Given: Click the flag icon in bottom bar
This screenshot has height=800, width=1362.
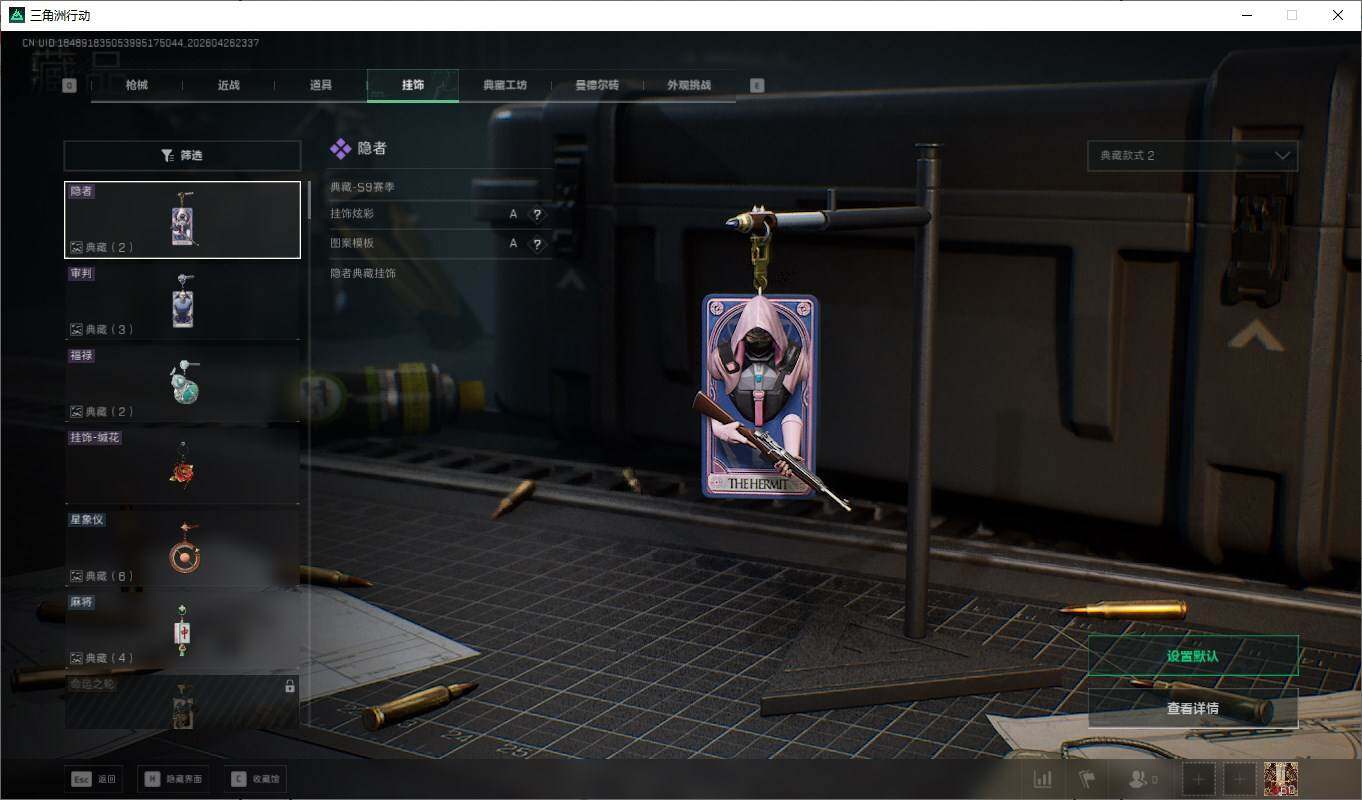Looking at the screenshot, I should pos(1087,779).
